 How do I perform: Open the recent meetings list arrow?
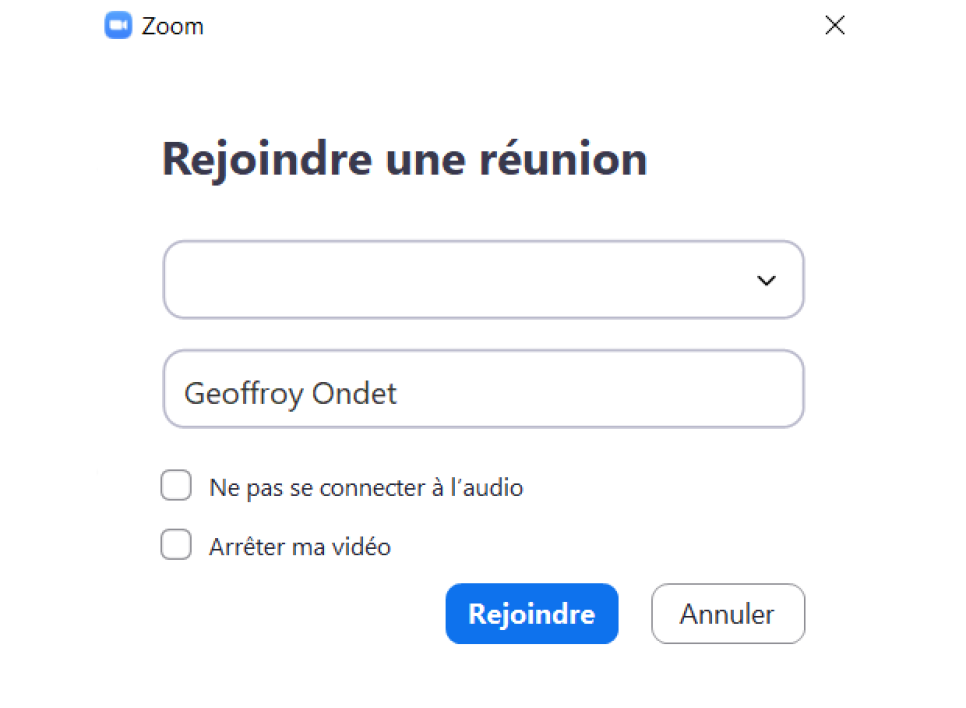click(766, 280)
